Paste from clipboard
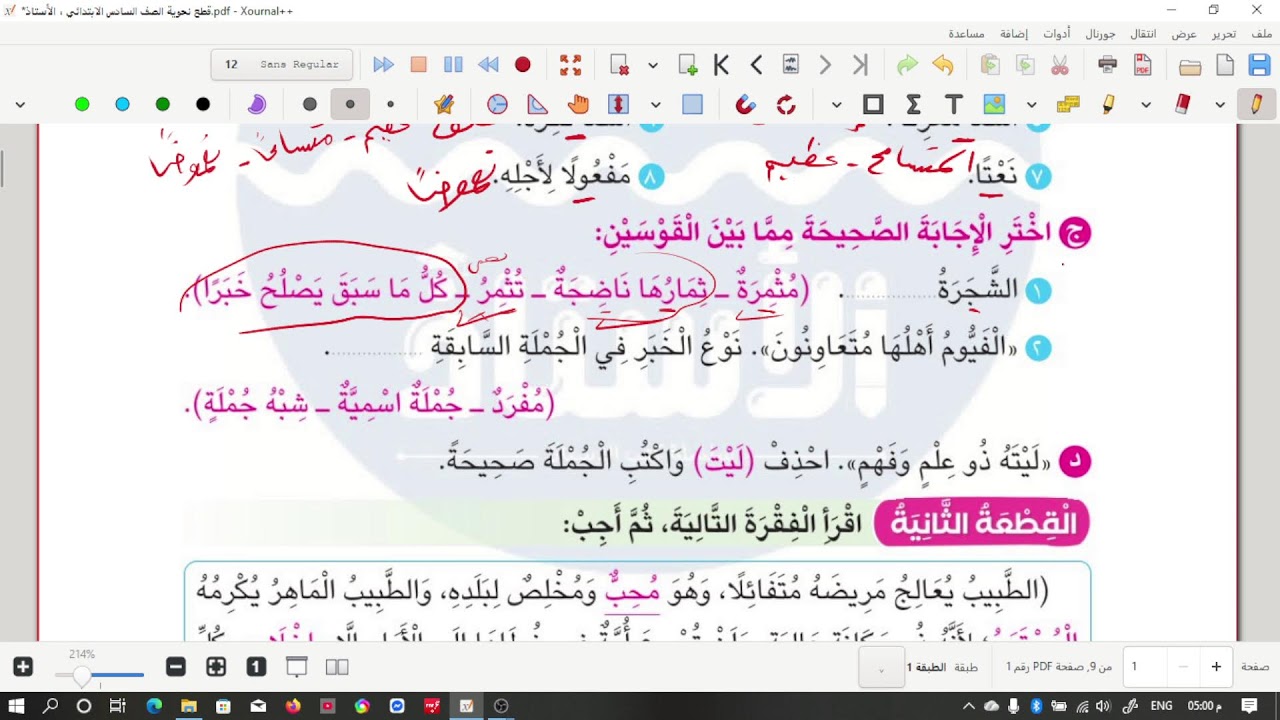Screen dimensions: 1280x720 tap(990, 66)
